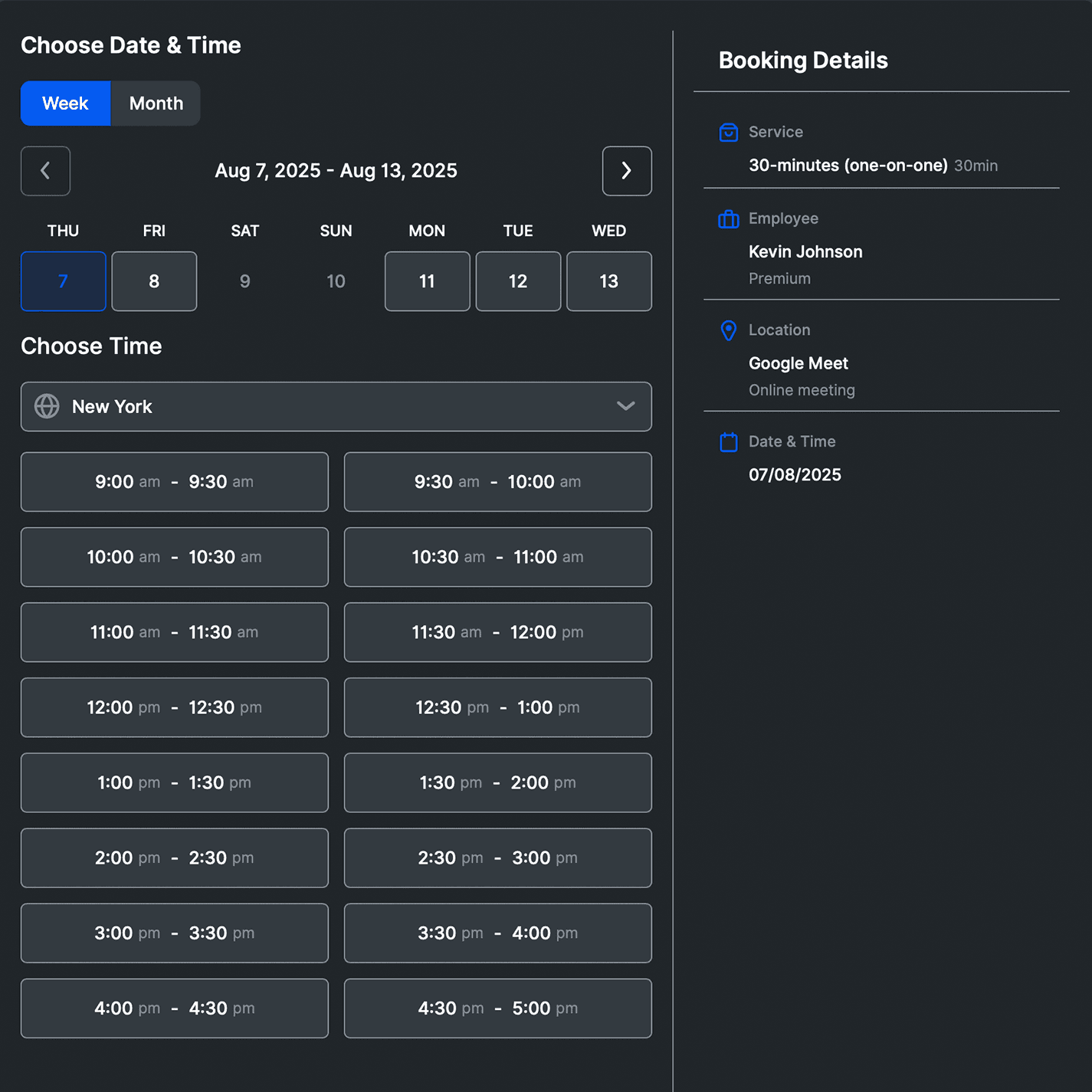Switch to Week view

(x=65, y=103)
